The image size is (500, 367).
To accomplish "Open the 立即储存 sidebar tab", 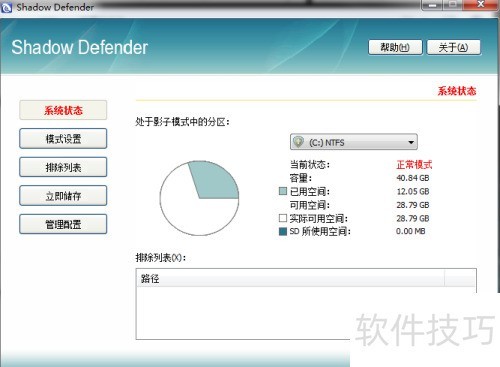I will (63, 196).
